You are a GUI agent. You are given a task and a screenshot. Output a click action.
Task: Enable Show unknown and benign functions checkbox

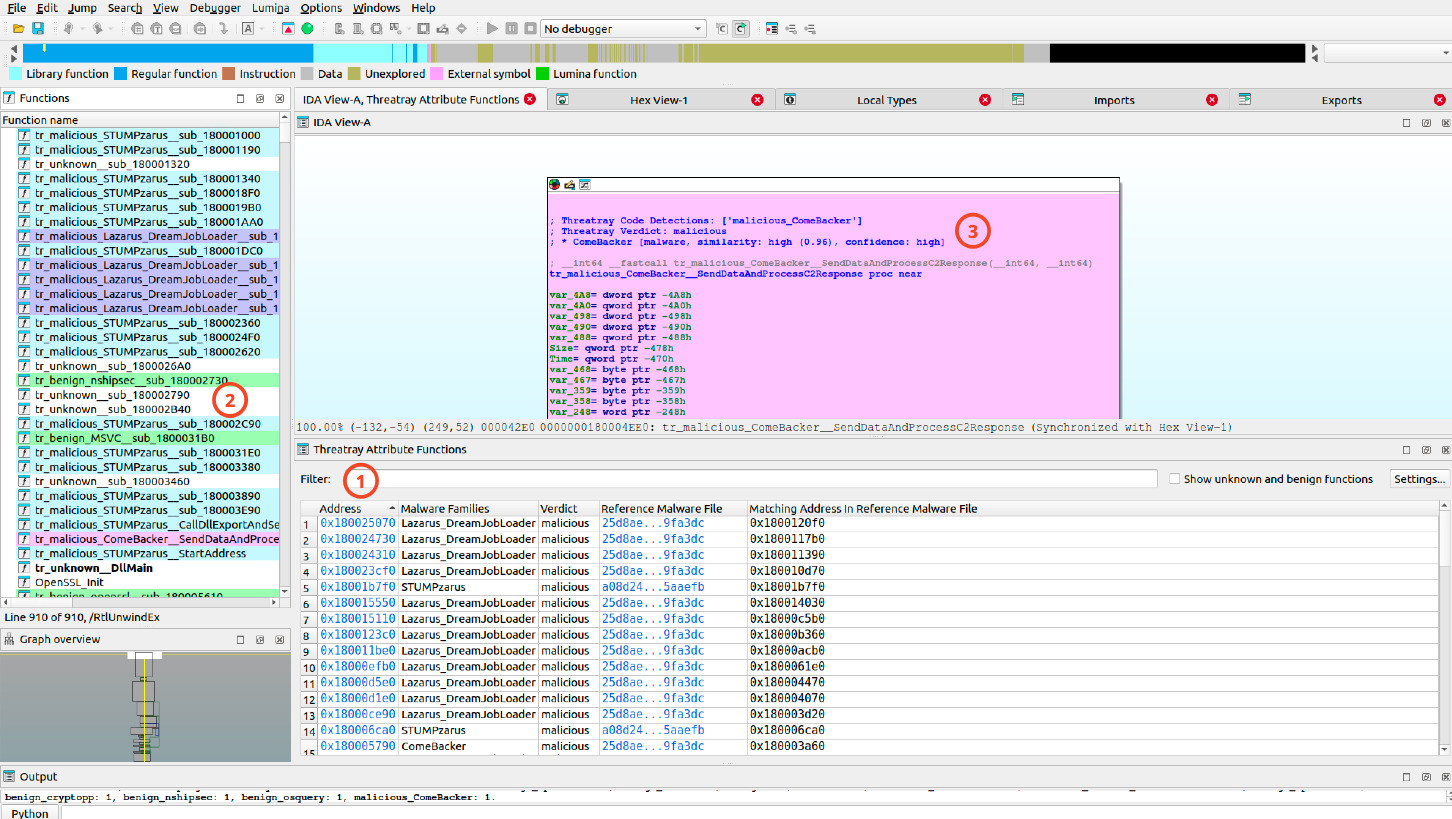coord(1175,479)
